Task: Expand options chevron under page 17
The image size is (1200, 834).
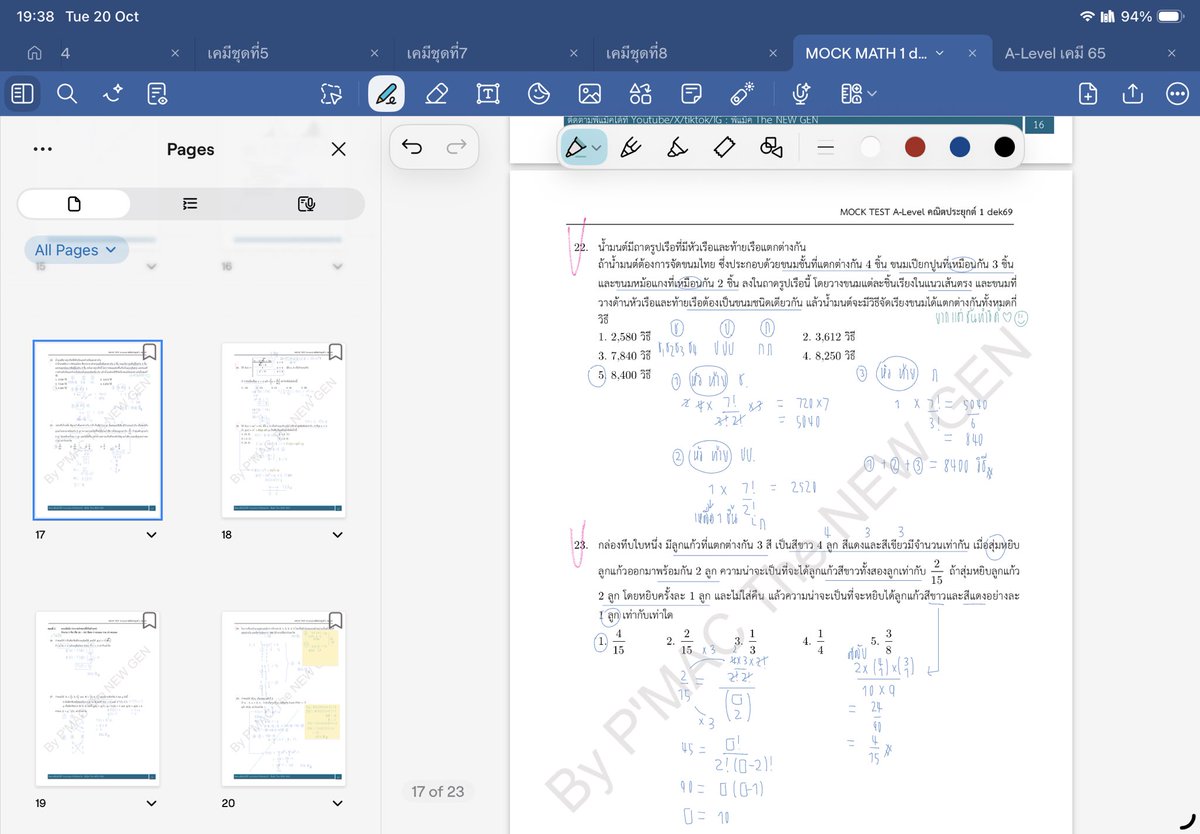Action: tap(151, 535)
